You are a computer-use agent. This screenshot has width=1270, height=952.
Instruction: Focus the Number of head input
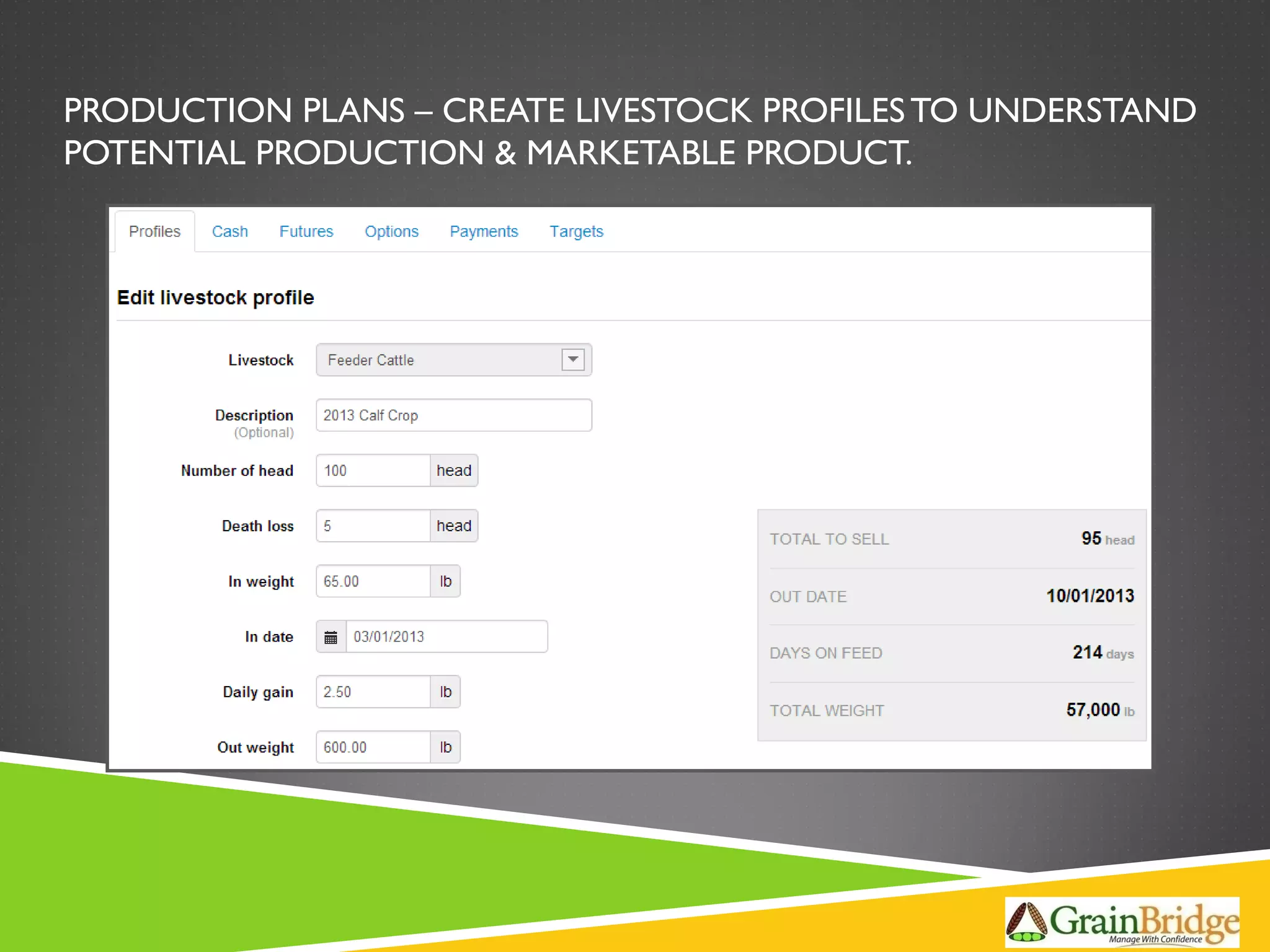click(373, 470)
